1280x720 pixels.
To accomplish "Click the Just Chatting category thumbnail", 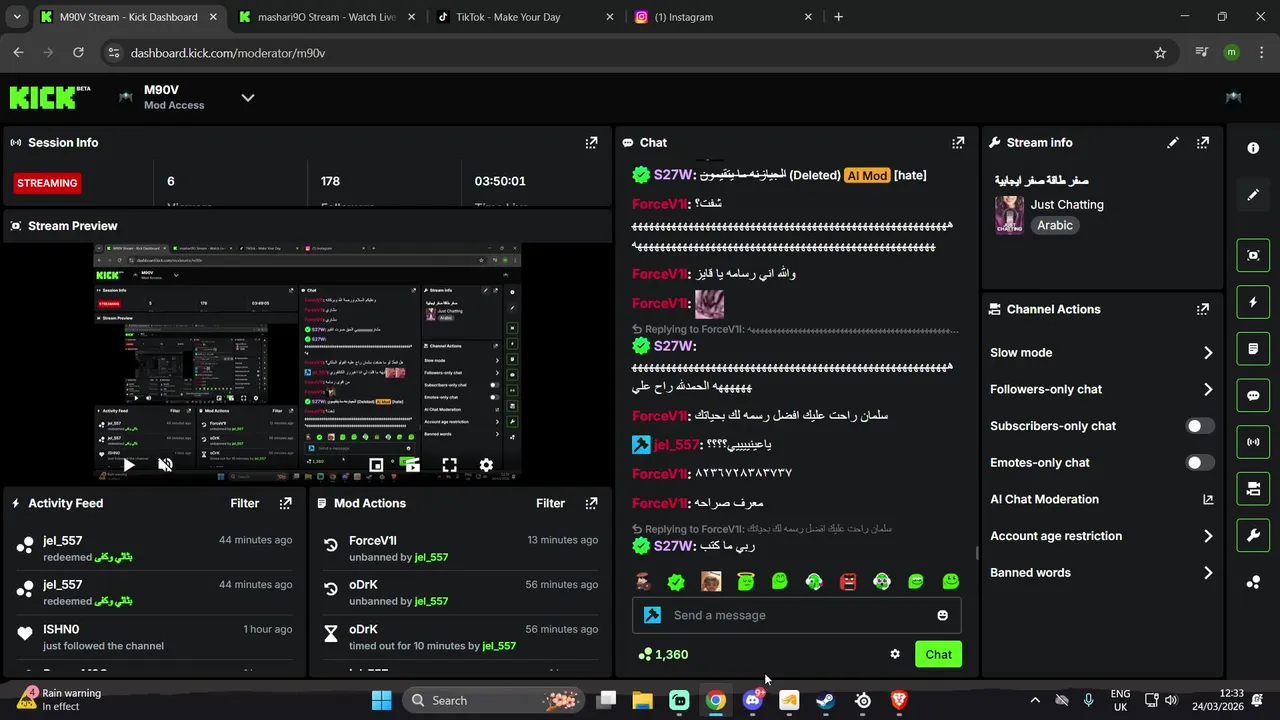I will (x=1009, y=215).
